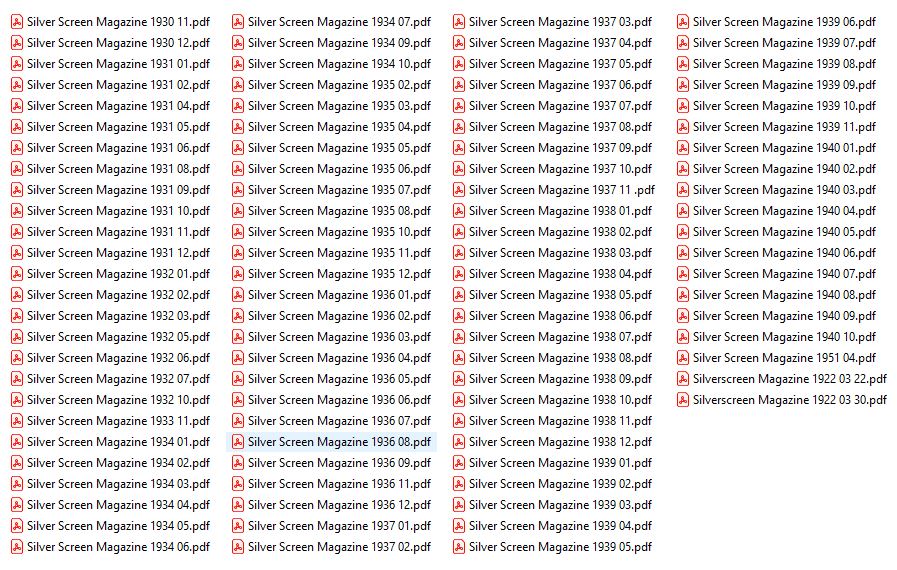
Task: Select Silver Screen Magazine 1940 01.pdf
Action: [x=784, y=148]
